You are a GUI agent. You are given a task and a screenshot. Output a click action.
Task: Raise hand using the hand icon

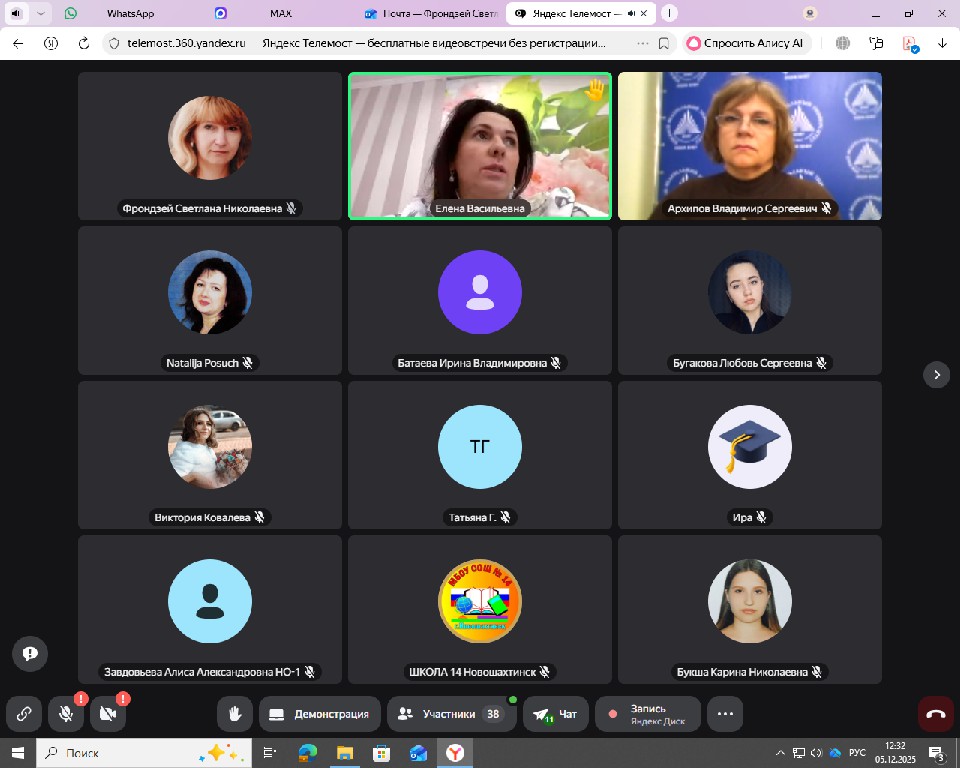(235, 714)
